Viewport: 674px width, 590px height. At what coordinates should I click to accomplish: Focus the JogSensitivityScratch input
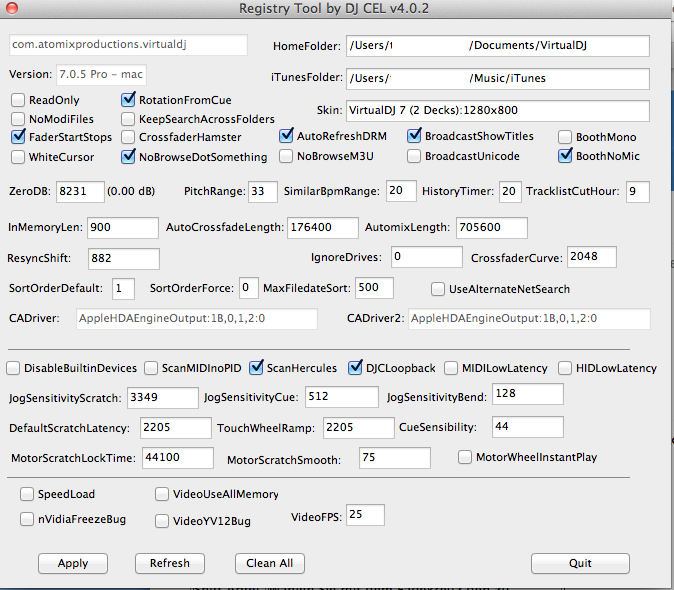coord(163,398)
